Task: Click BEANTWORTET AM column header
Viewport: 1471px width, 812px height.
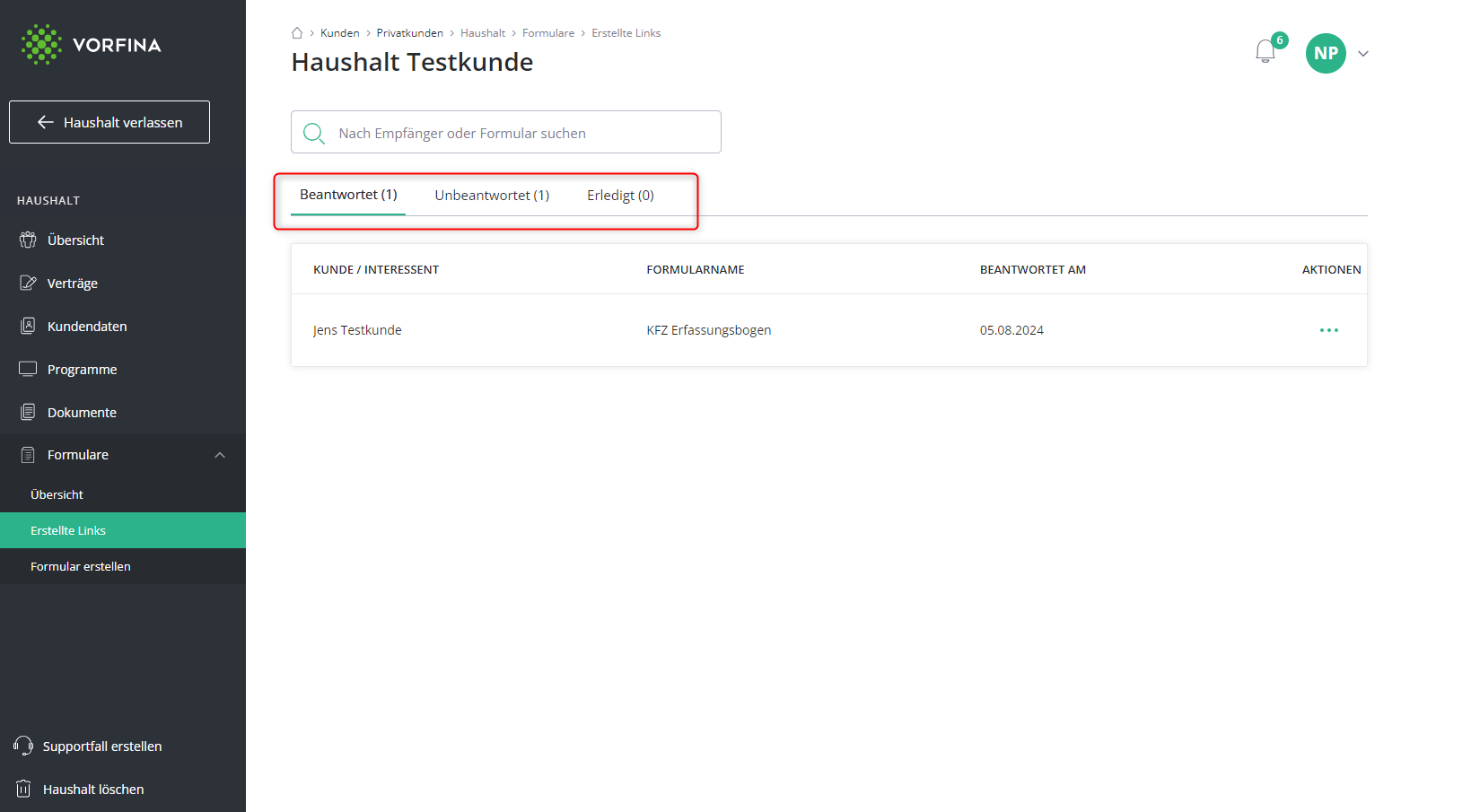Action: click(1033, 269)
